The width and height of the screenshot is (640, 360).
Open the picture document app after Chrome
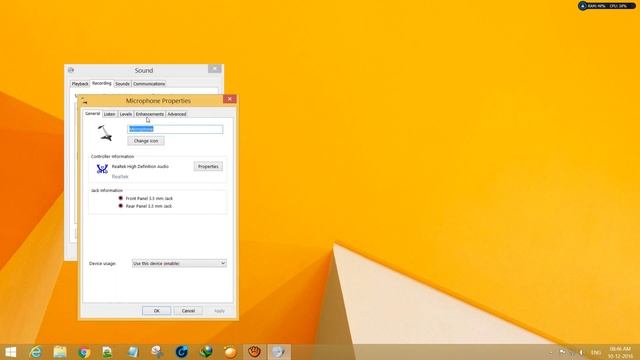107,352
